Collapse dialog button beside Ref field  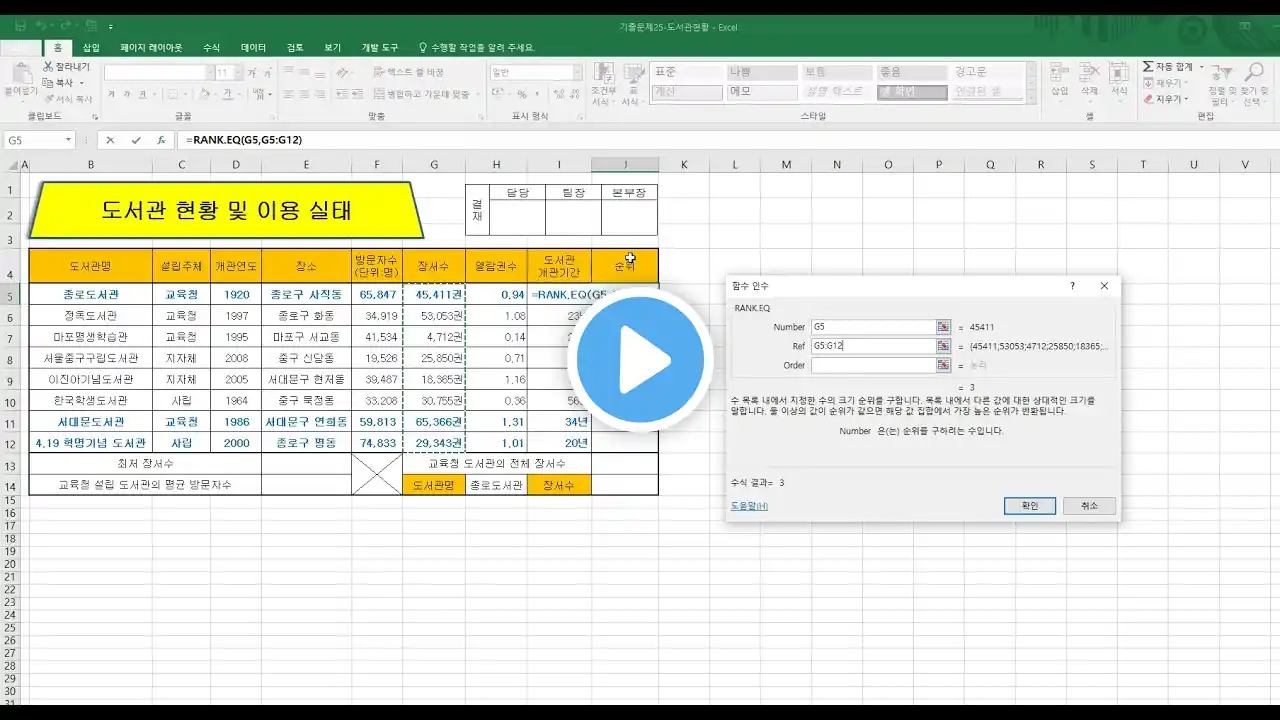(943, 346)
